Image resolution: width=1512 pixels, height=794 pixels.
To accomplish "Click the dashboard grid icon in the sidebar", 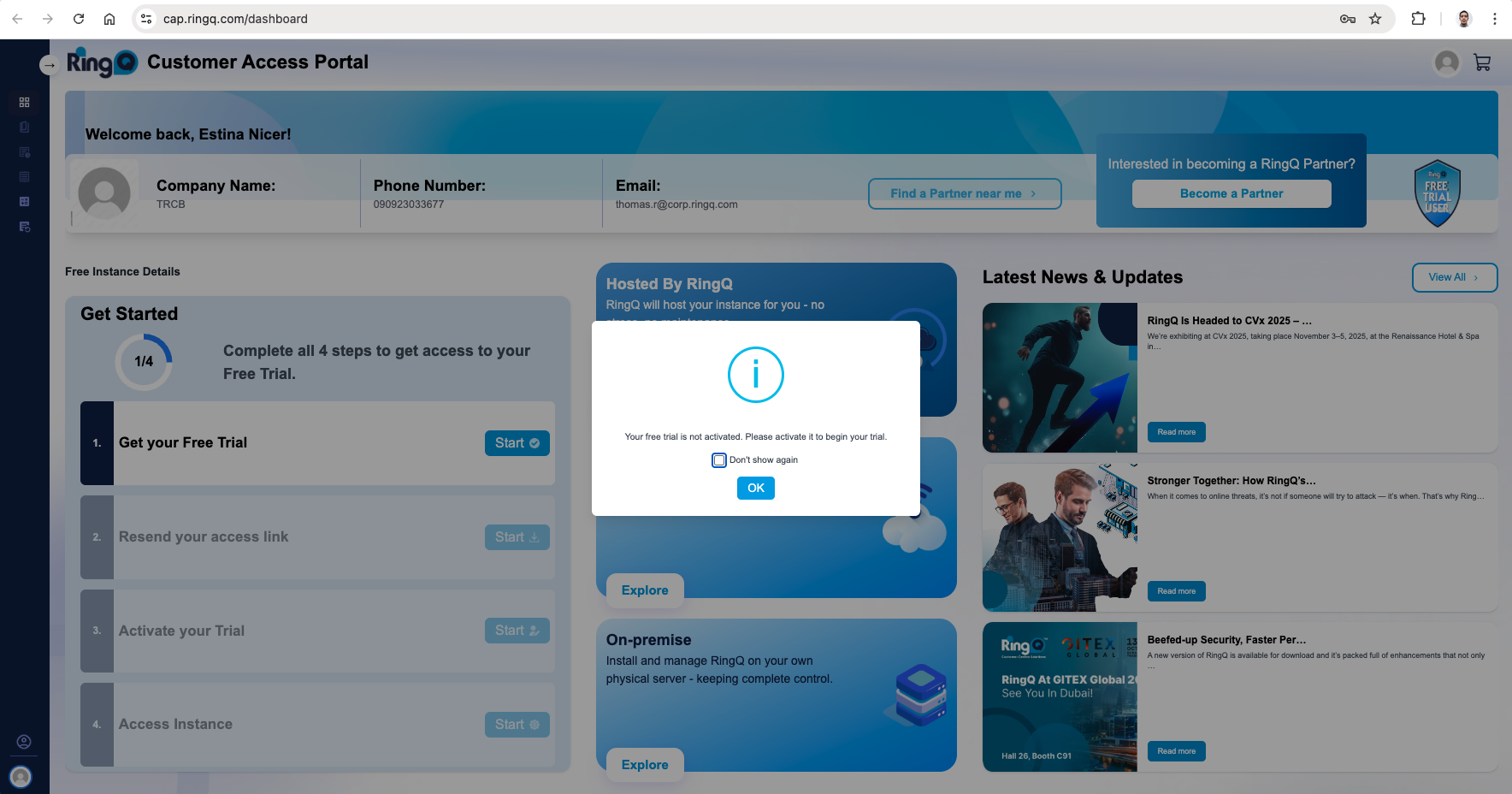I will click(24, 102).
